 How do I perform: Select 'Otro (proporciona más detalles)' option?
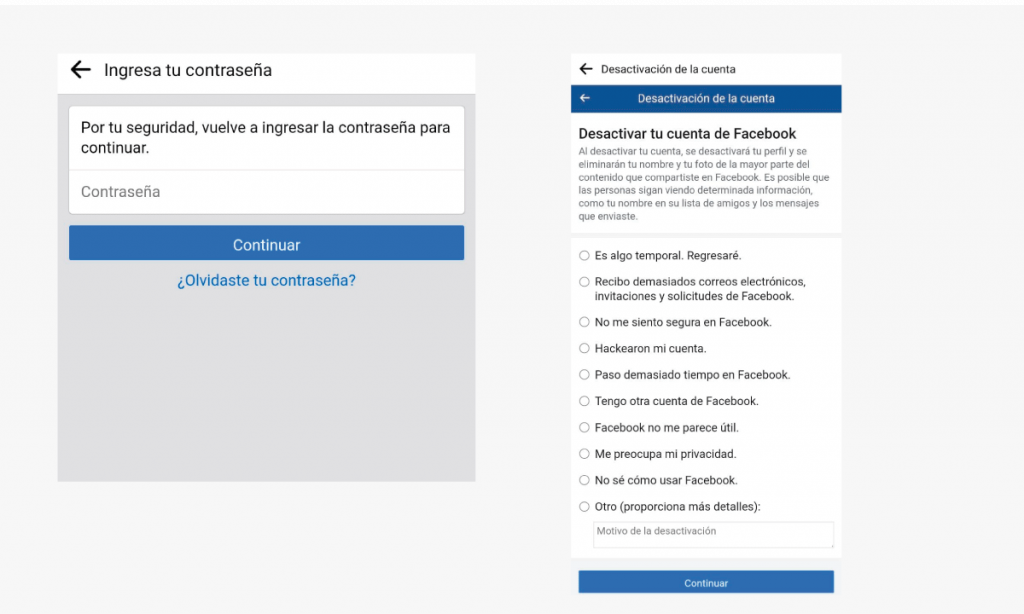coord(584,506)
